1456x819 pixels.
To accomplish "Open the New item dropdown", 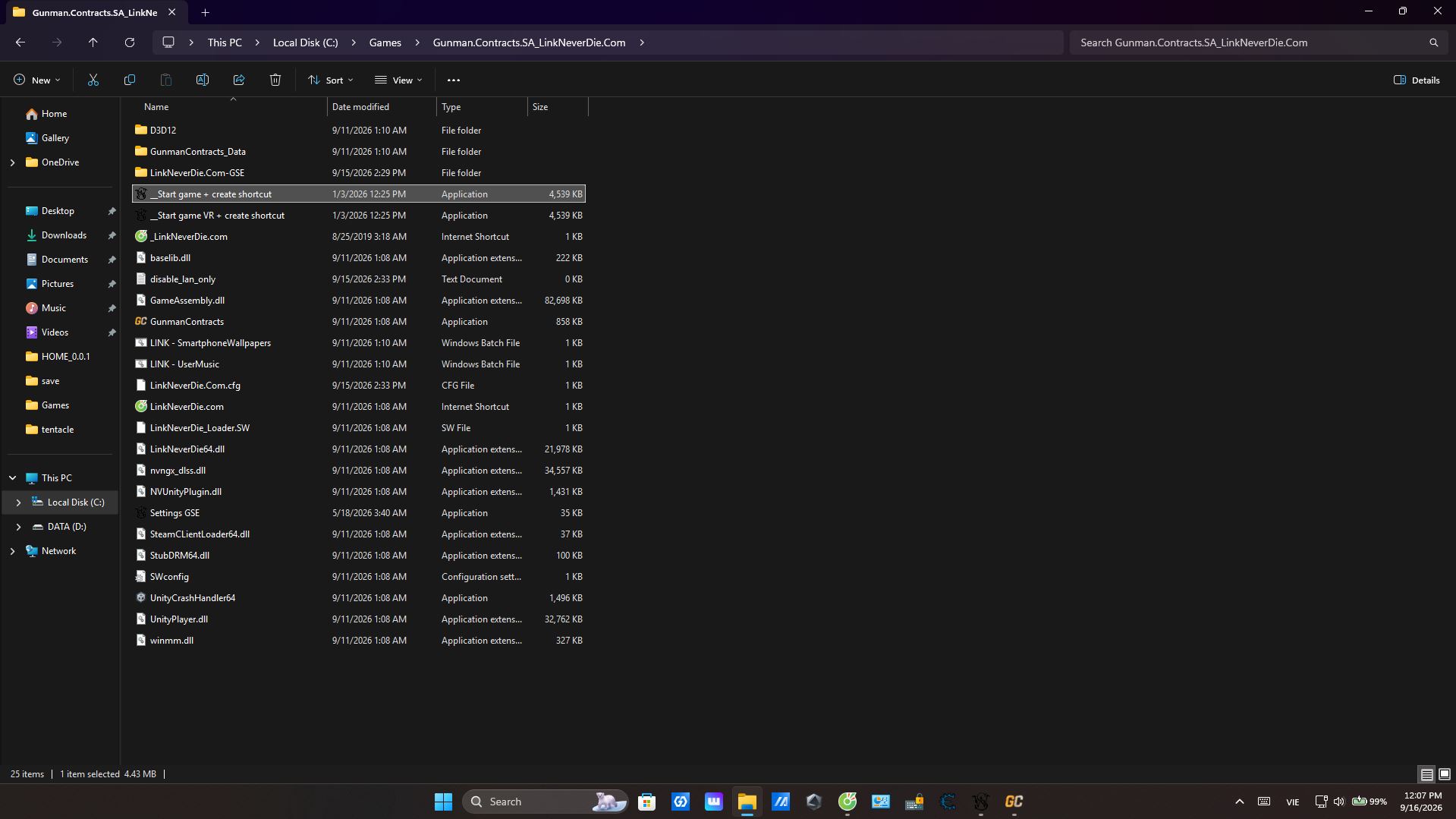I will coord(36,80).
